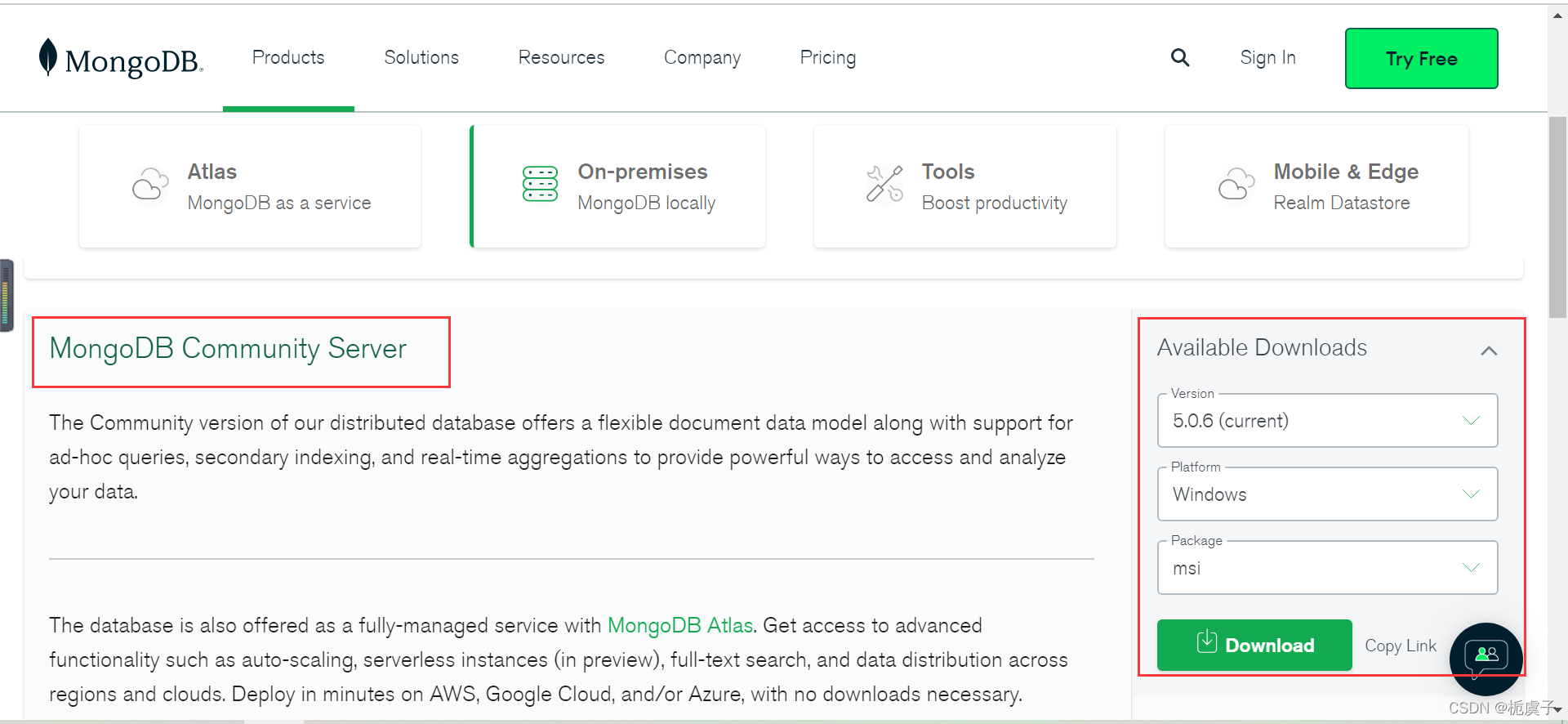Viewport: 1568px width, 724px height.
Task: Click the download arrow icon on Download button
Action: tap(1207, 642)
